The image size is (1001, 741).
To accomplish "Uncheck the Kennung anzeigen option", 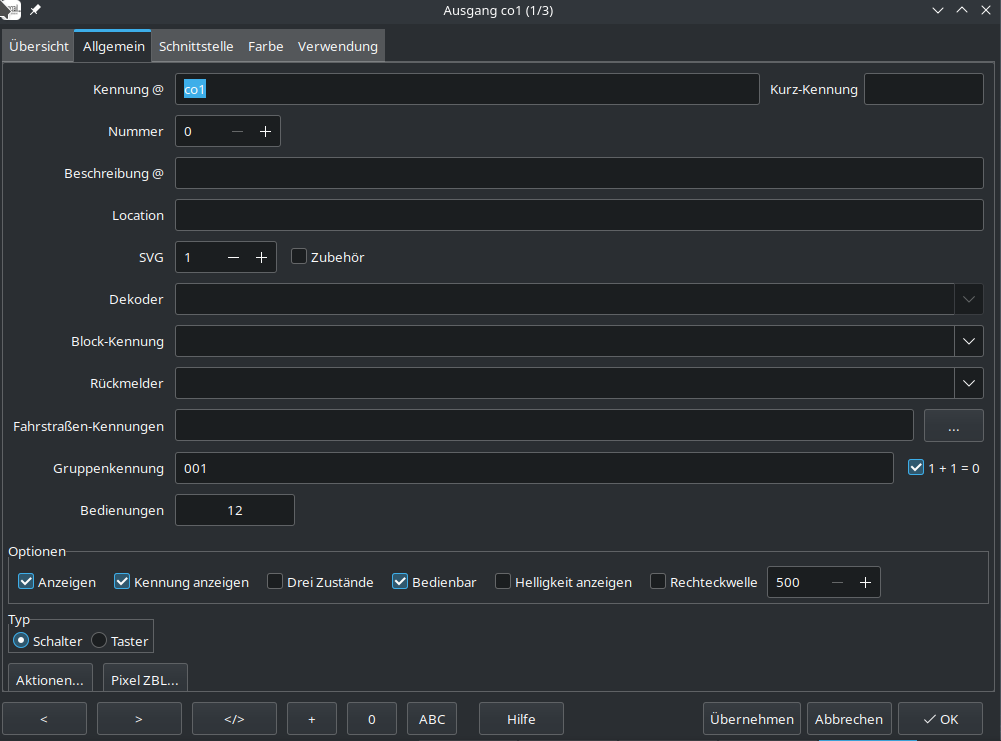I will point(123,582).
